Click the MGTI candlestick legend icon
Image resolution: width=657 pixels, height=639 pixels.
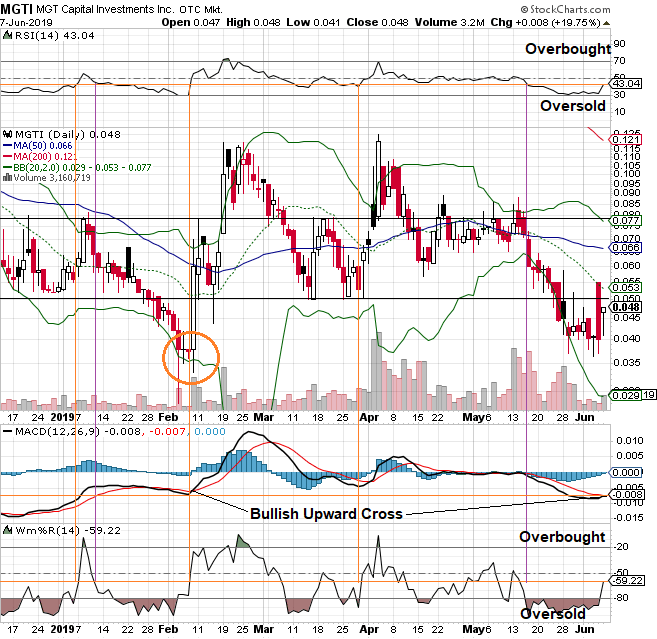tap(7, 135)
